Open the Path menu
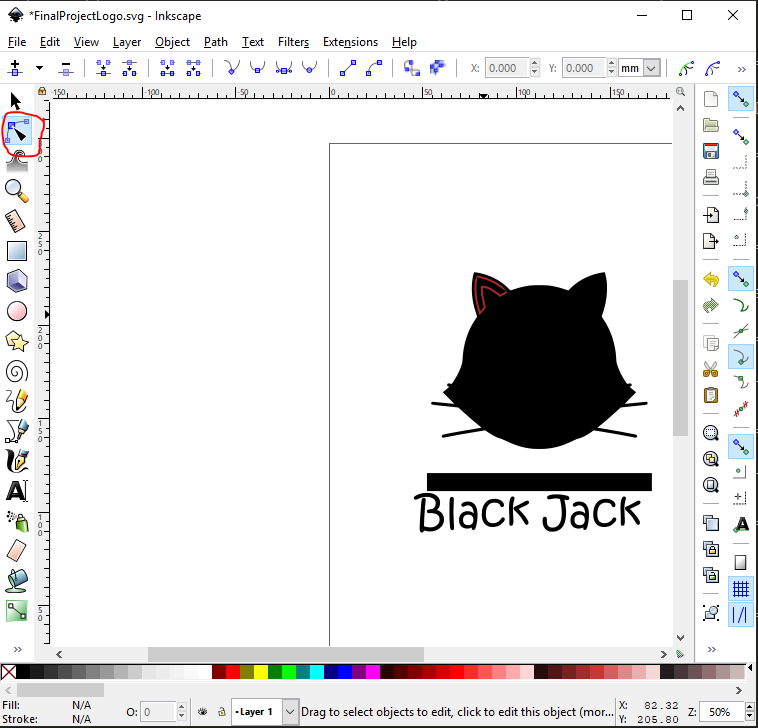Screen dimensions: 758x728 [216, 42]
